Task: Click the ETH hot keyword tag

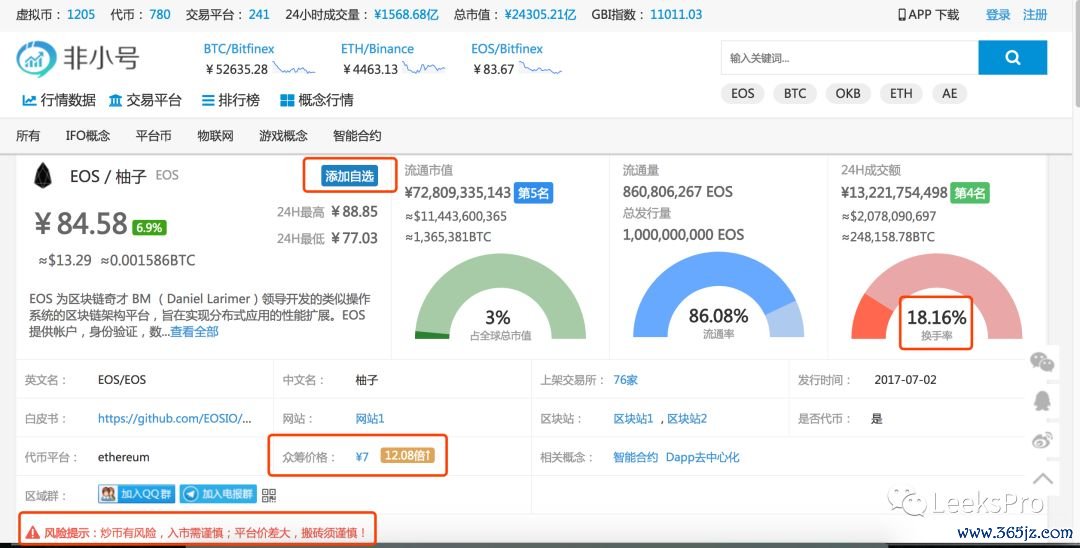Action: click(901, 94)
